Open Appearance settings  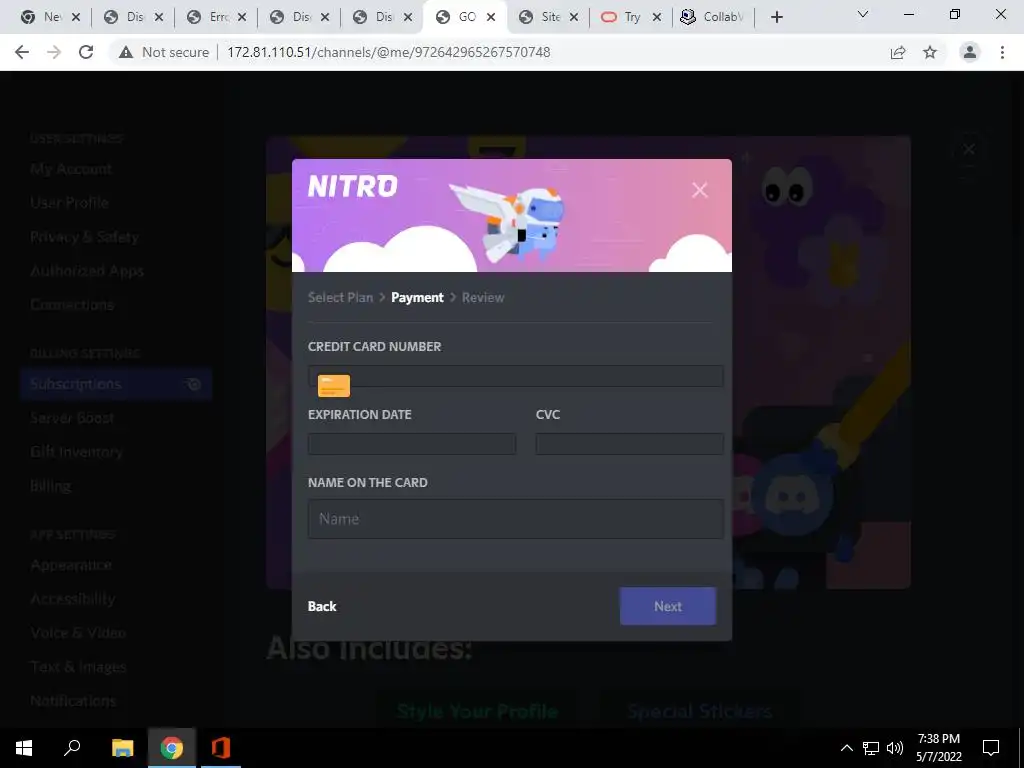(x=71, y=565)
